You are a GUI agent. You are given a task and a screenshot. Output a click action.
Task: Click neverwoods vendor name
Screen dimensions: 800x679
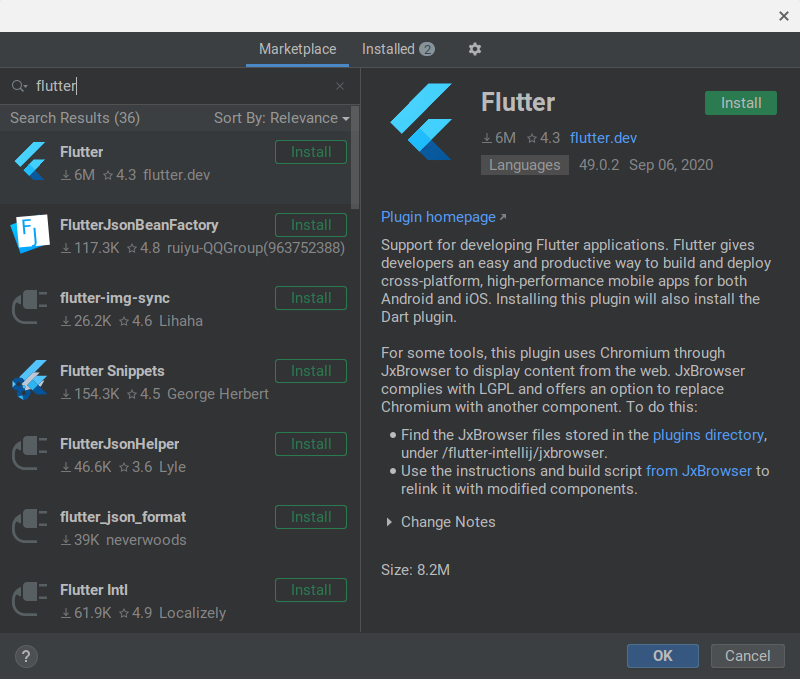(x=146, y=540)
